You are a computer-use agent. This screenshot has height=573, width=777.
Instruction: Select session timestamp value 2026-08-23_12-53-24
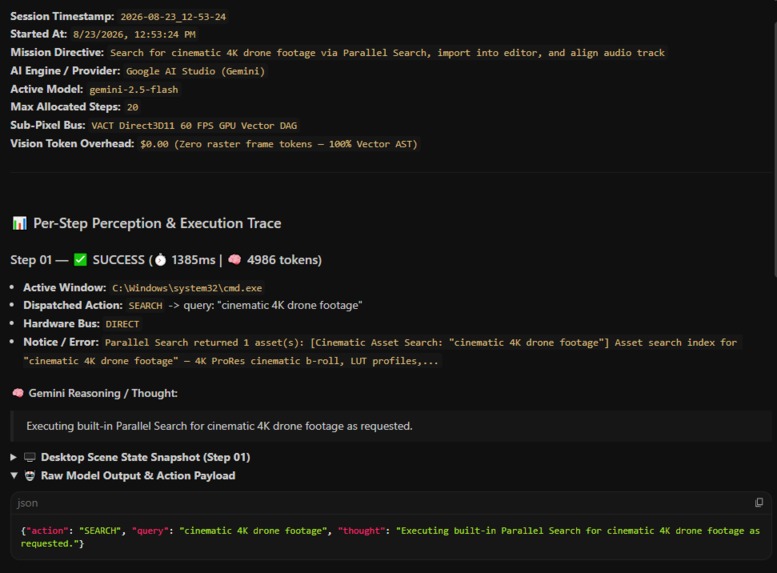(x=173, y=17)
